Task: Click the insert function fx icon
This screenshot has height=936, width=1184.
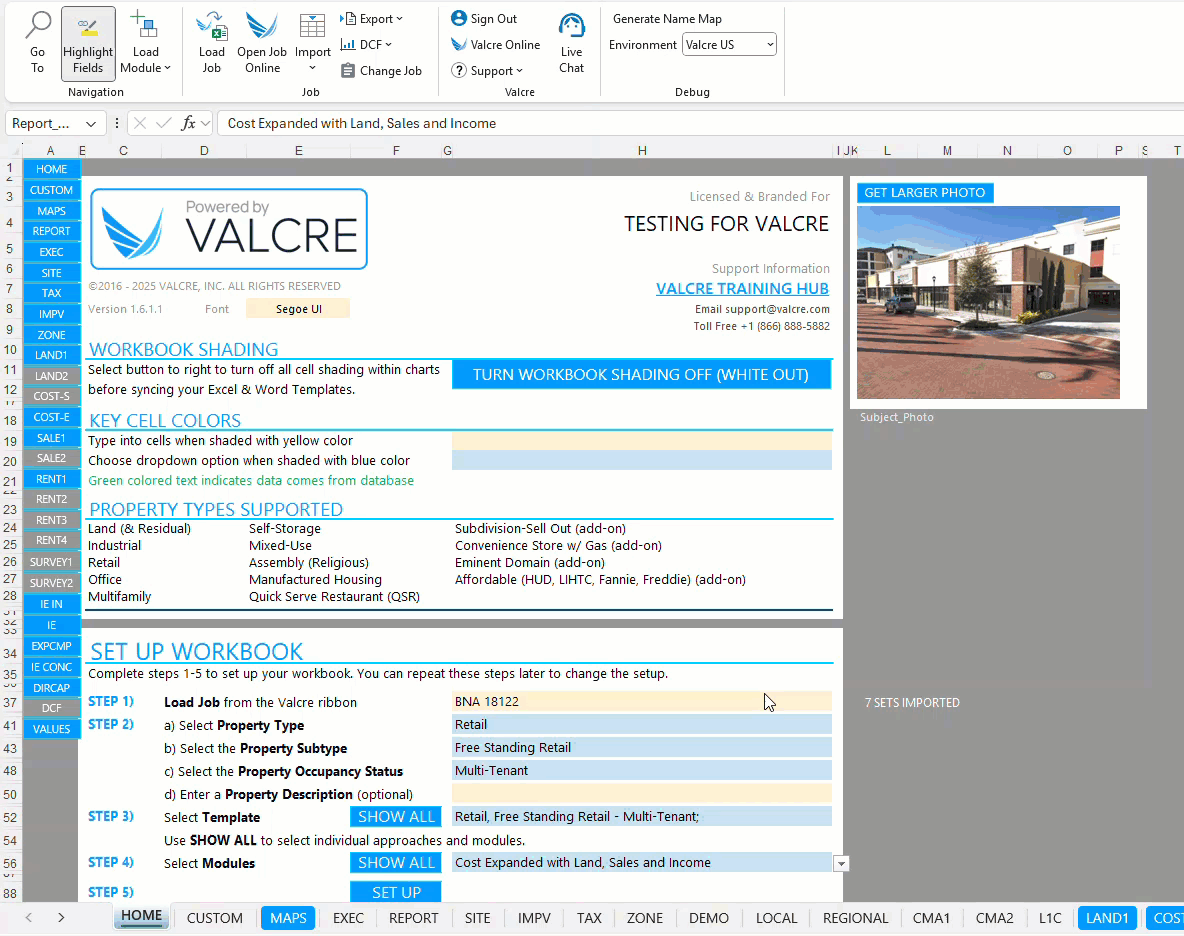Action: point(188,123)
